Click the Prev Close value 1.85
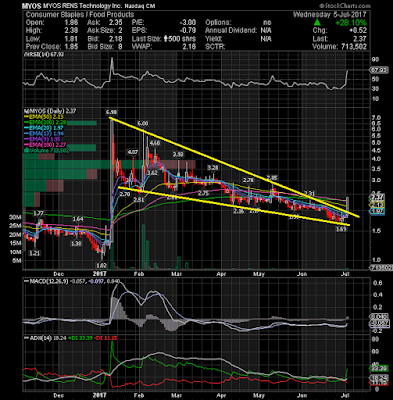 click(70, 47)
